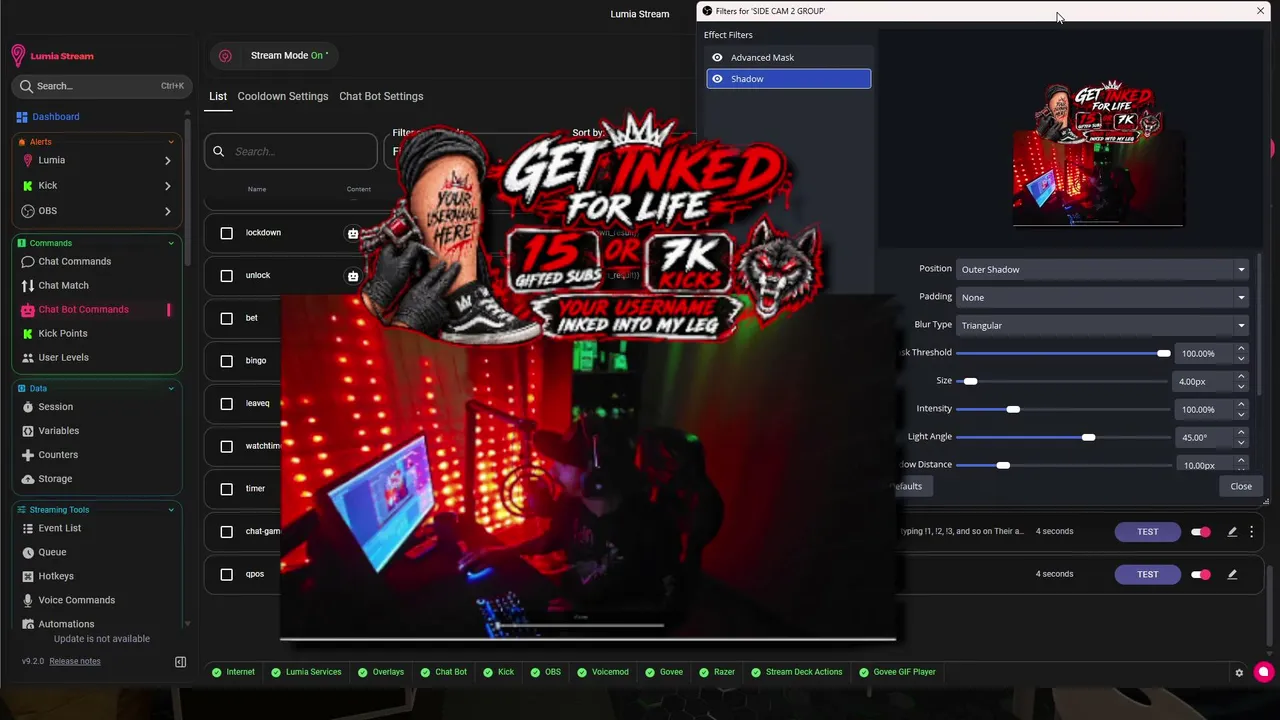
Task: Open Automations via its icon
Action: click(28, 624)
